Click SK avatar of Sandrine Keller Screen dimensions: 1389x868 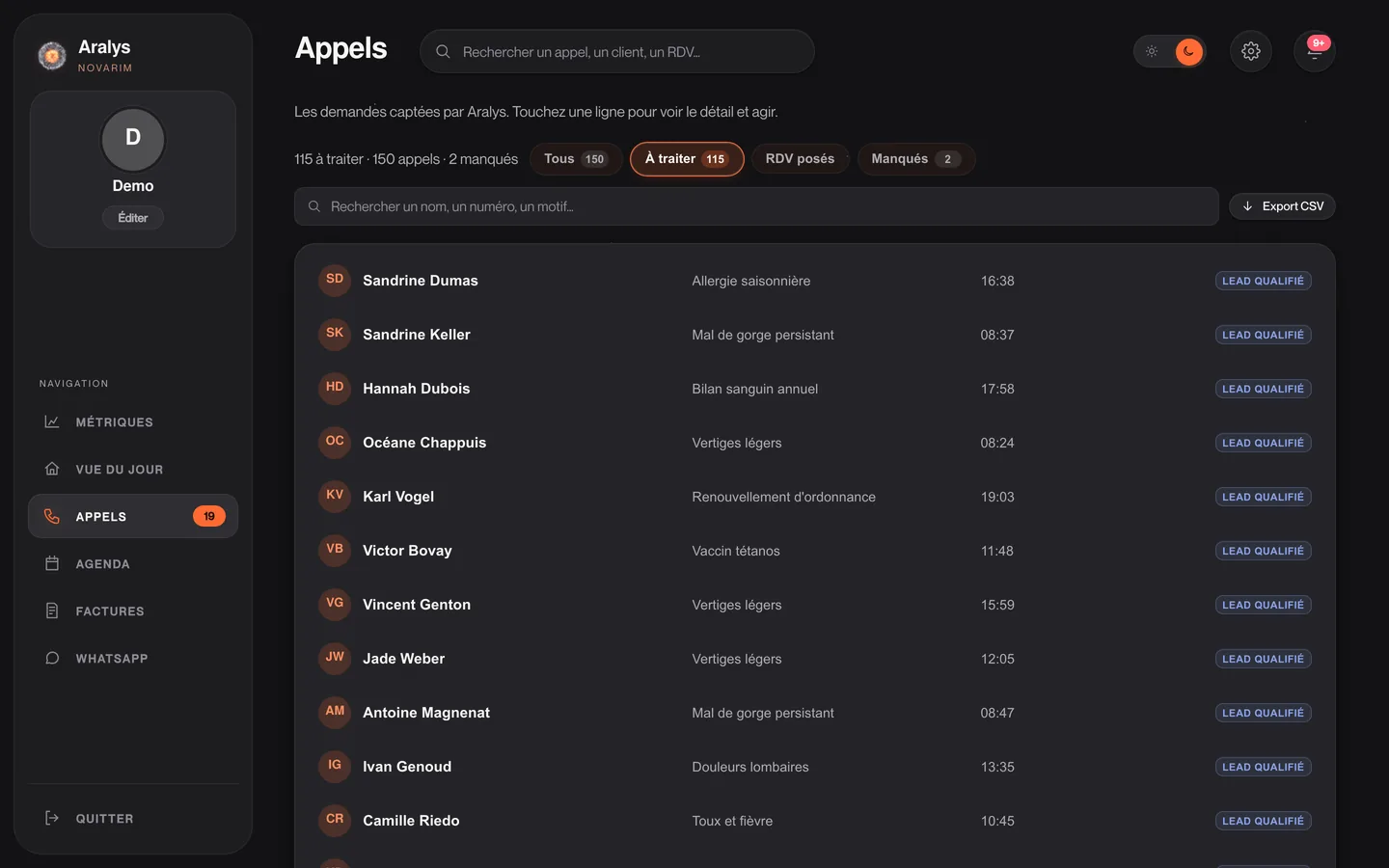tap(335, 334)
